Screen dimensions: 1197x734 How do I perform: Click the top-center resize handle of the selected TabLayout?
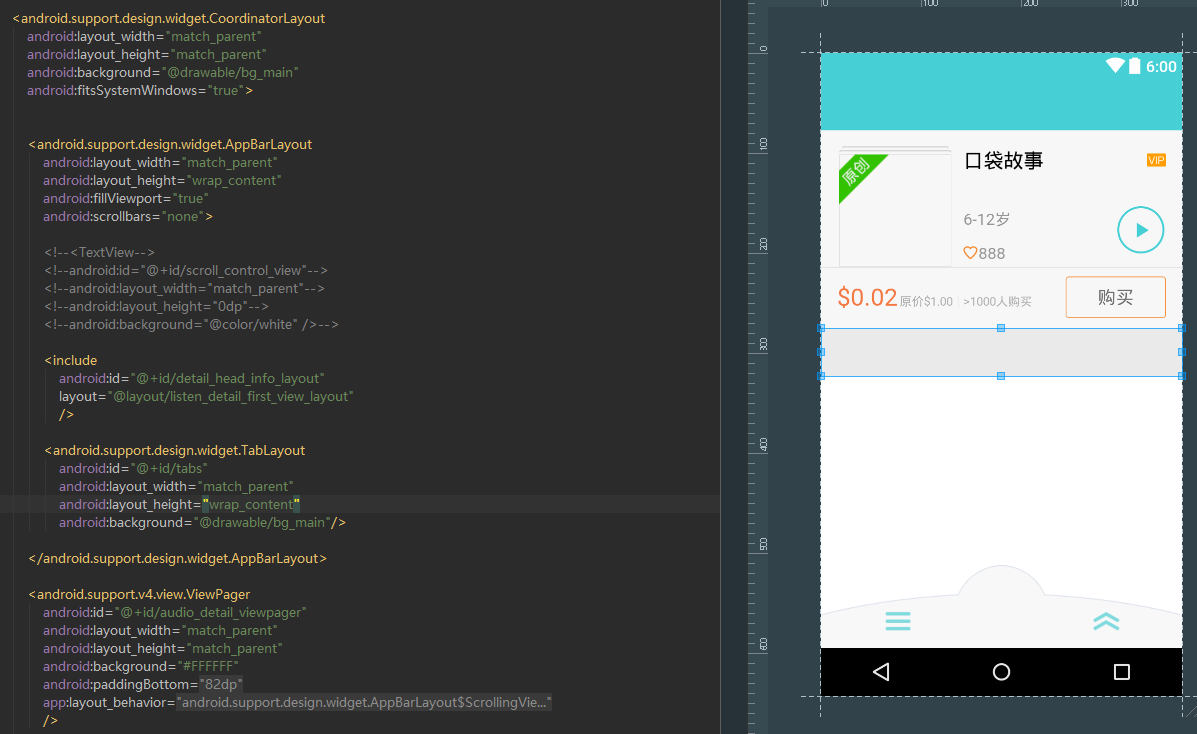(x=1001, y=328)
